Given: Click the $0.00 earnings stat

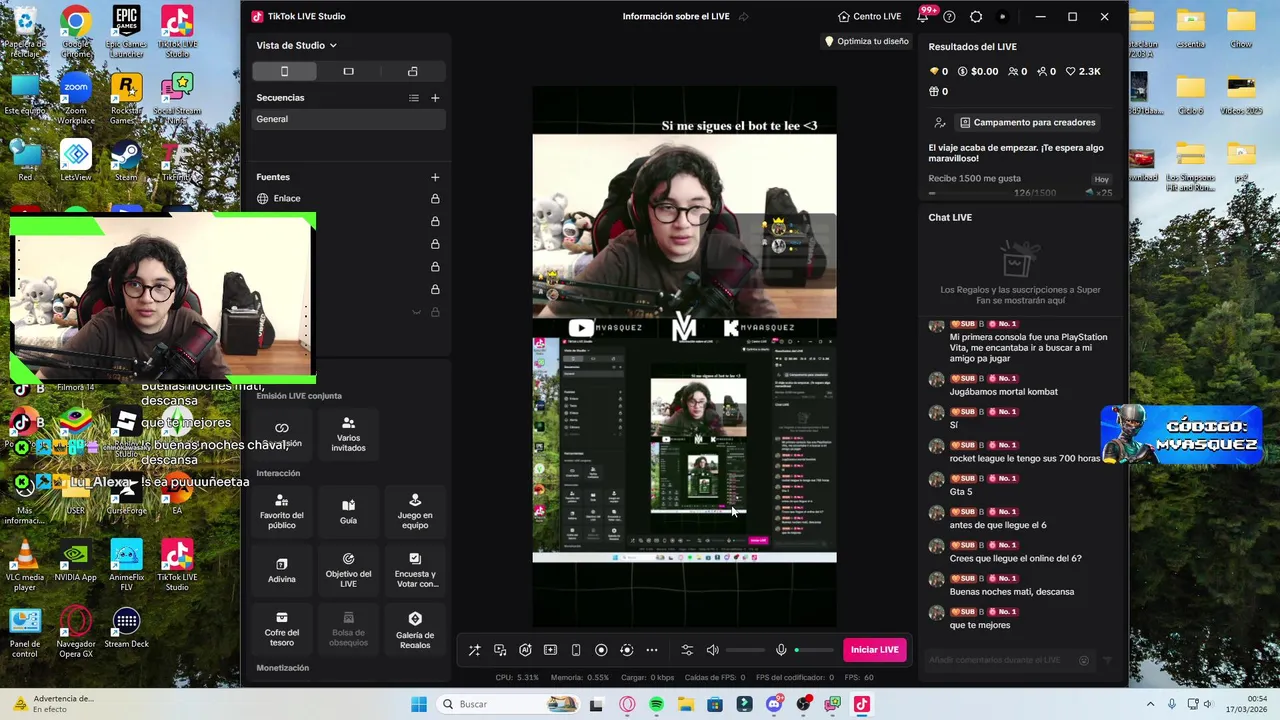Looking at the screenshot, I should (x=978, y=71).
